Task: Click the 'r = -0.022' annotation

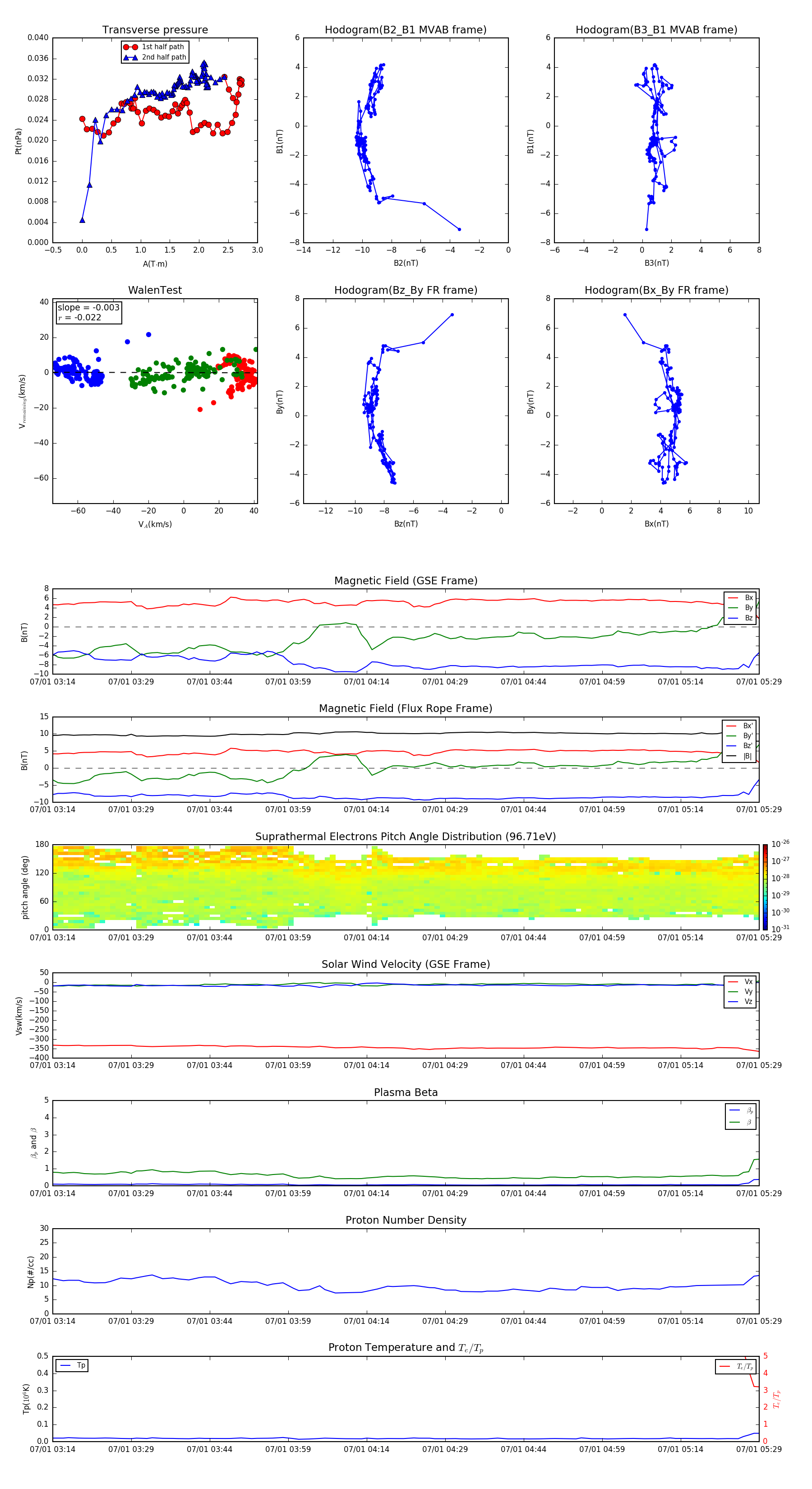Action: [80, 317]
